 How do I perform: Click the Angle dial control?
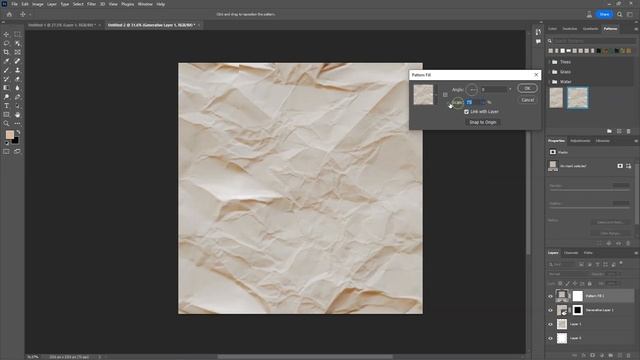(472, 90)
